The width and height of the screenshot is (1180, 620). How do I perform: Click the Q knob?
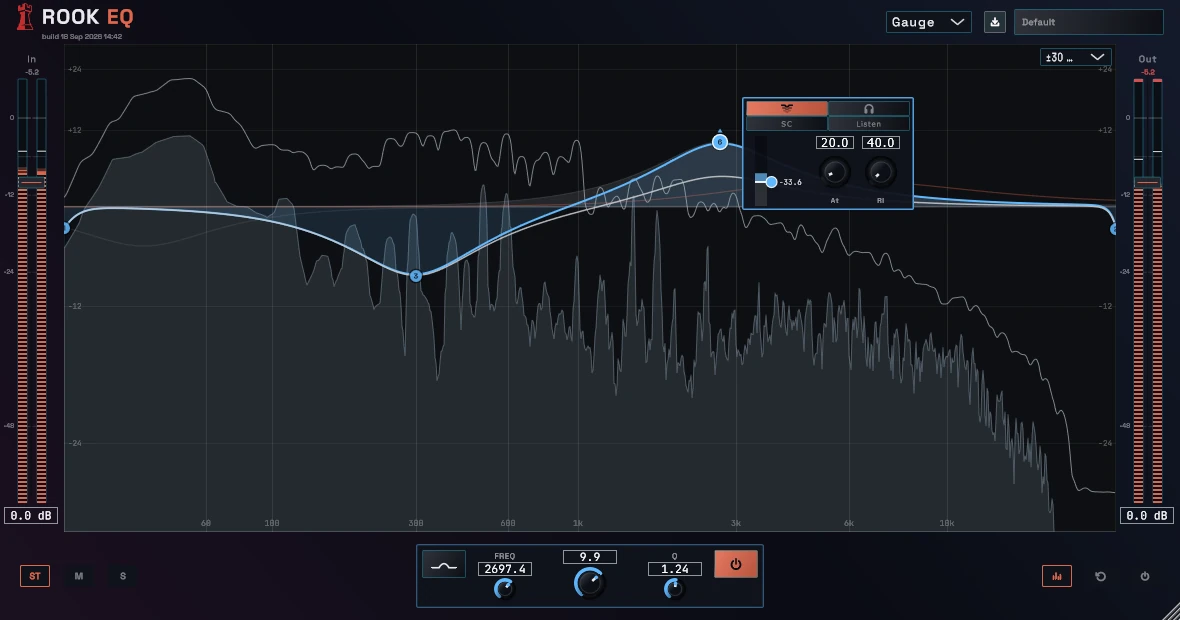pos(674,589)
